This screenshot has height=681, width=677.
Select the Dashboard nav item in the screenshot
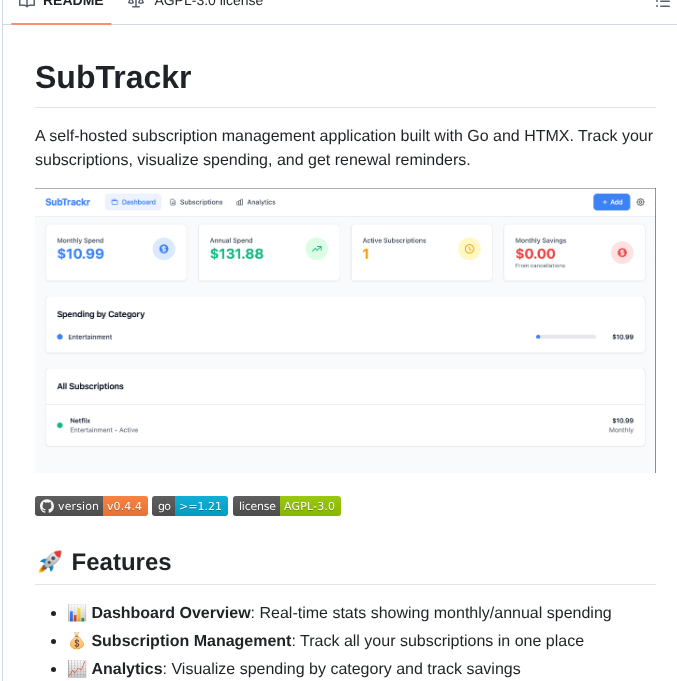(x=133, y=202)
